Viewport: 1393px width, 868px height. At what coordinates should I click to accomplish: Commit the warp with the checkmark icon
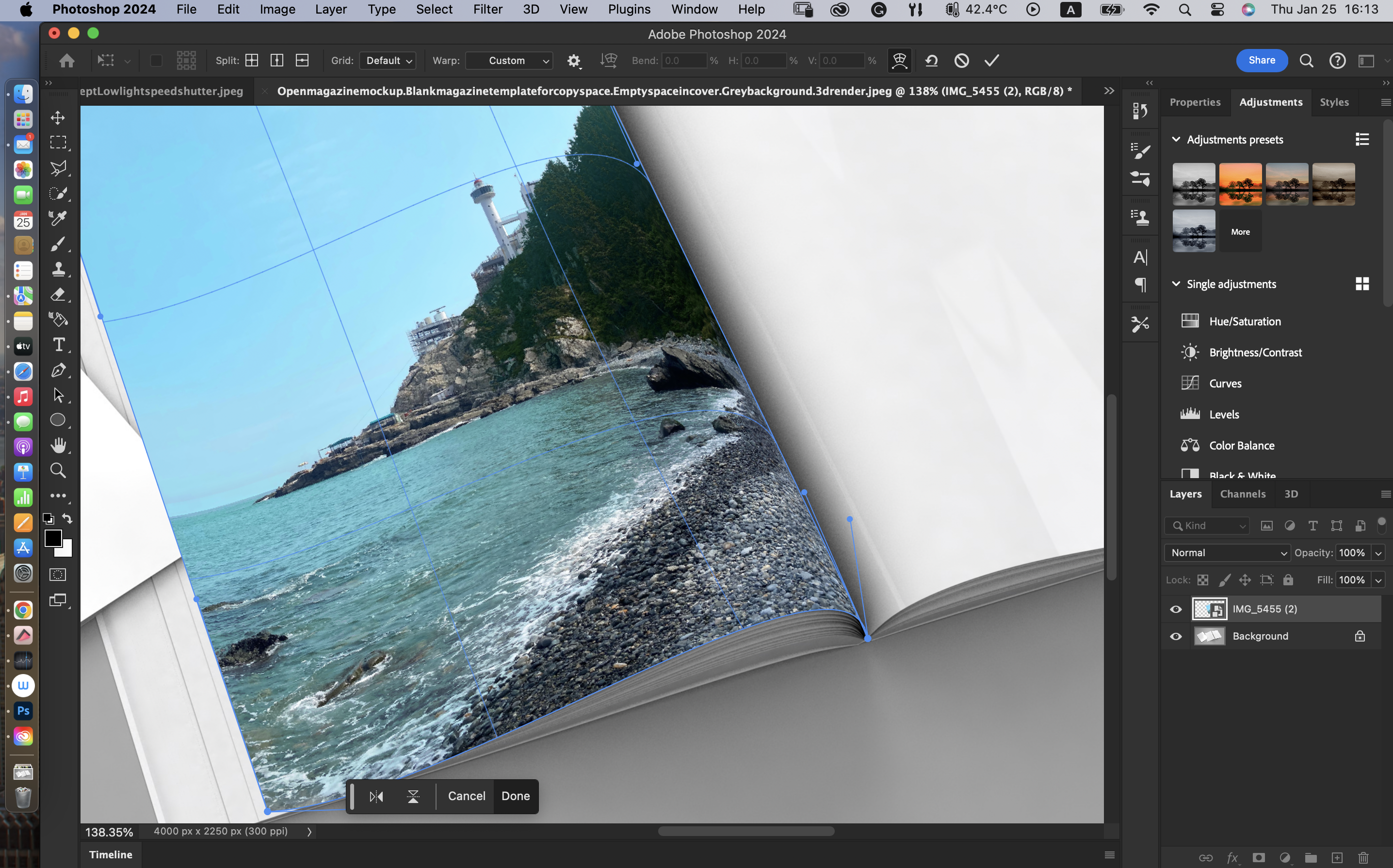(x=991, y=60)
